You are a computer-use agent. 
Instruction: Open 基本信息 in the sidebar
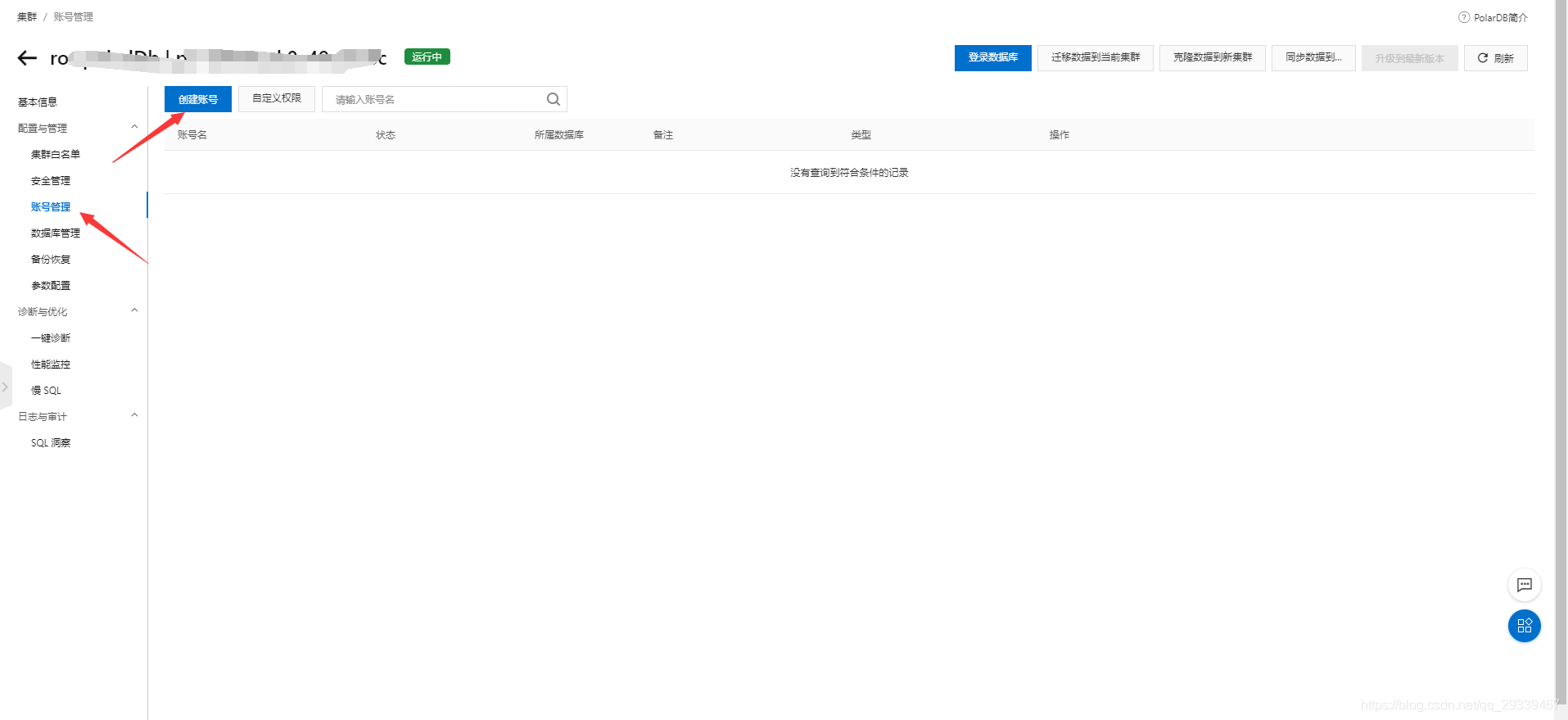click(38, 102)
